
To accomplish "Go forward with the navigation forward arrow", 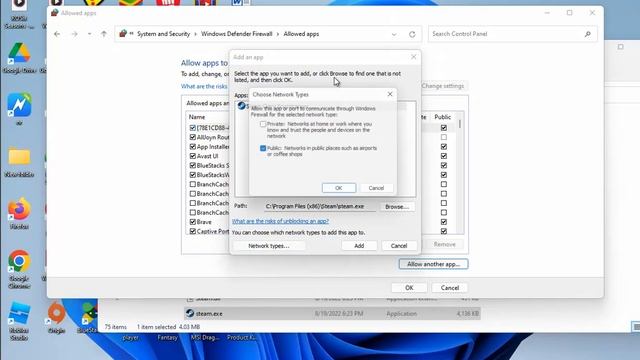I will [74, 34].
